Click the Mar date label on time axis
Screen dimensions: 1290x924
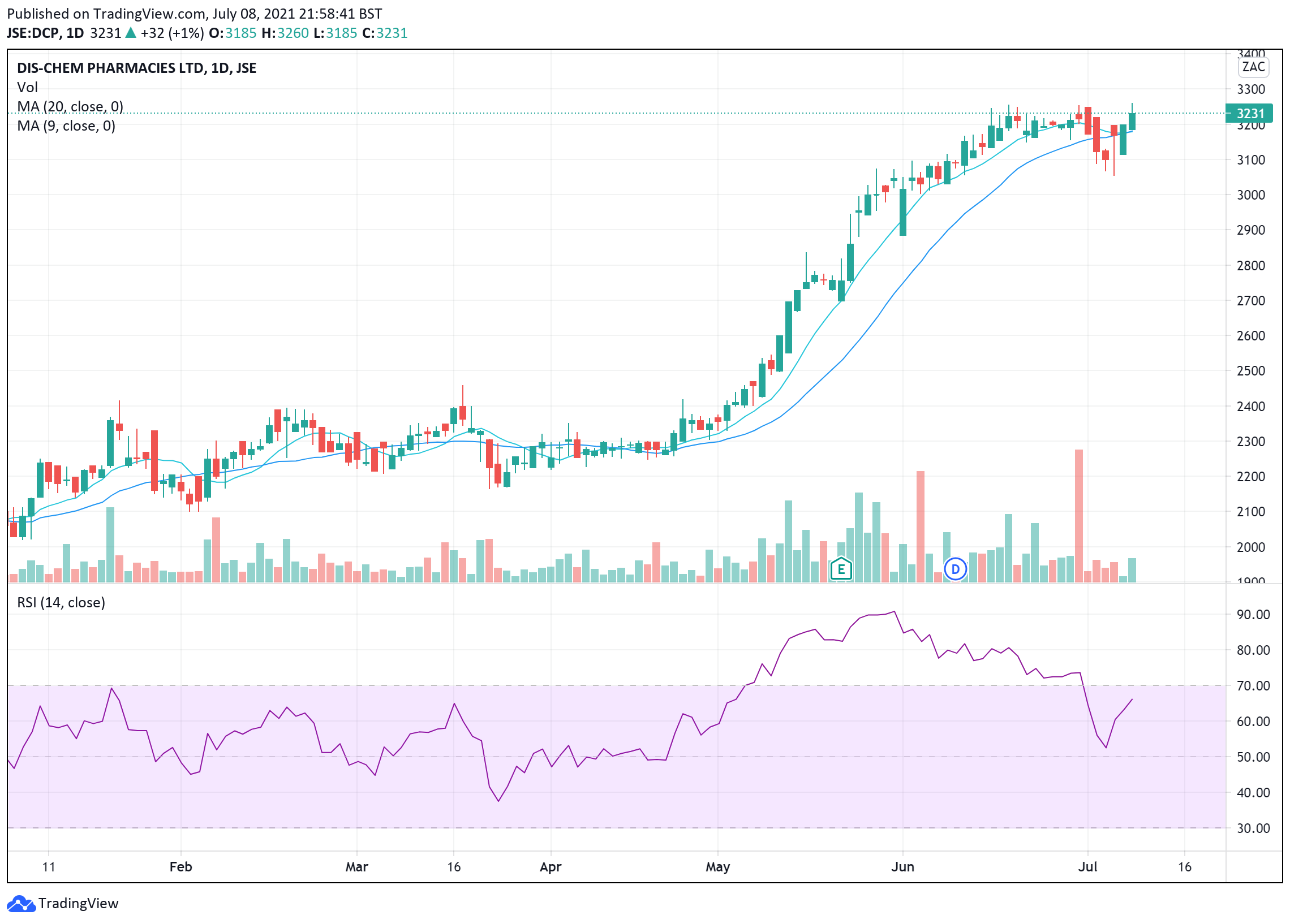coord(356,866)
